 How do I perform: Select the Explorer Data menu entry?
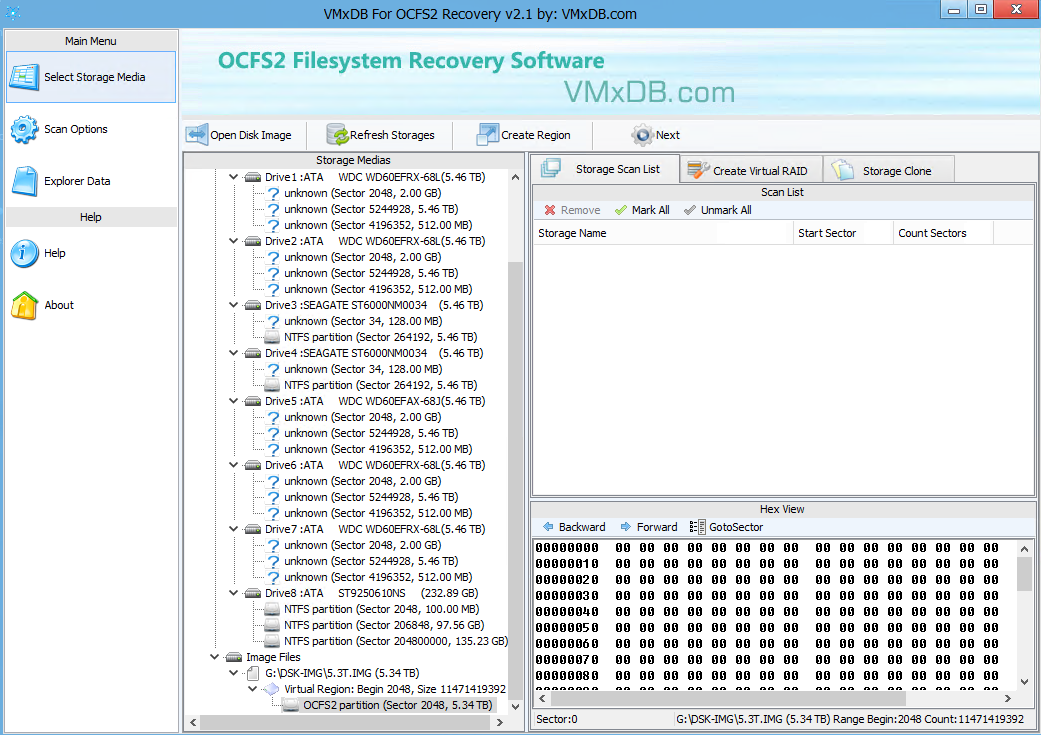91,181
